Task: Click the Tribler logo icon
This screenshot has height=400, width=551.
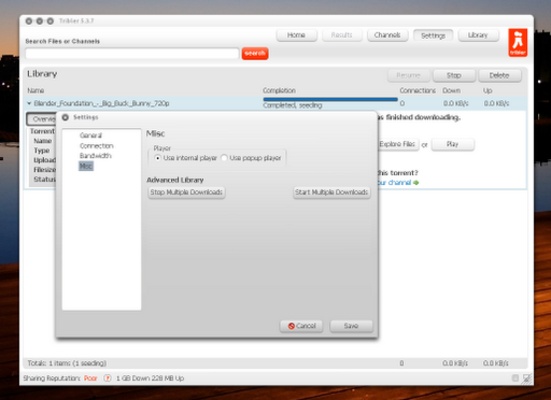Action: pos(518,43)
